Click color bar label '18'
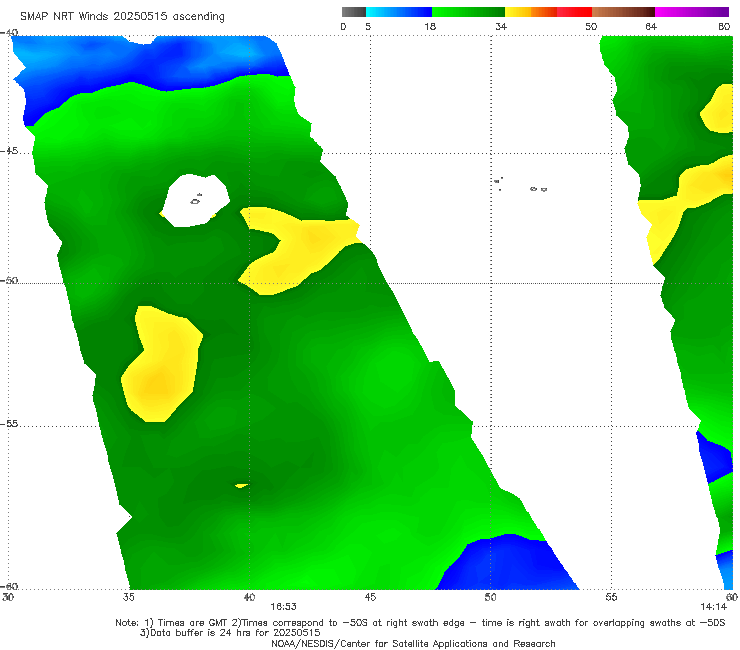This screenshot has width=740, height=650. (x=430, y=27)
